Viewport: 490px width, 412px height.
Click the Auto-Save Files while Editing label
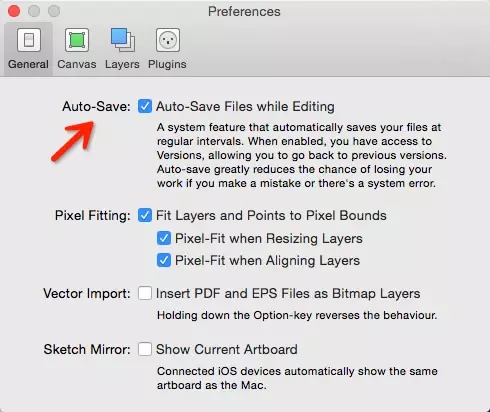point(245,107)
